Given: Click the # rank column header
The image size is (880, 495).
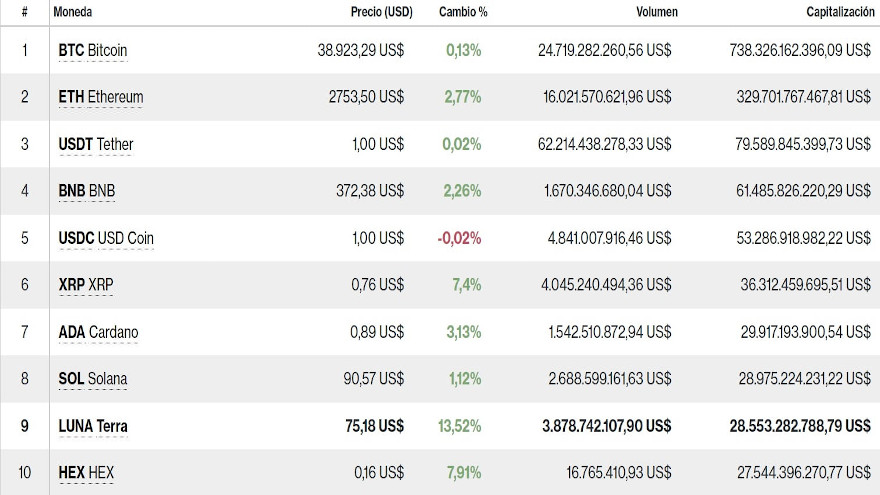Looking at the screenshot, I should click(24, 12).
